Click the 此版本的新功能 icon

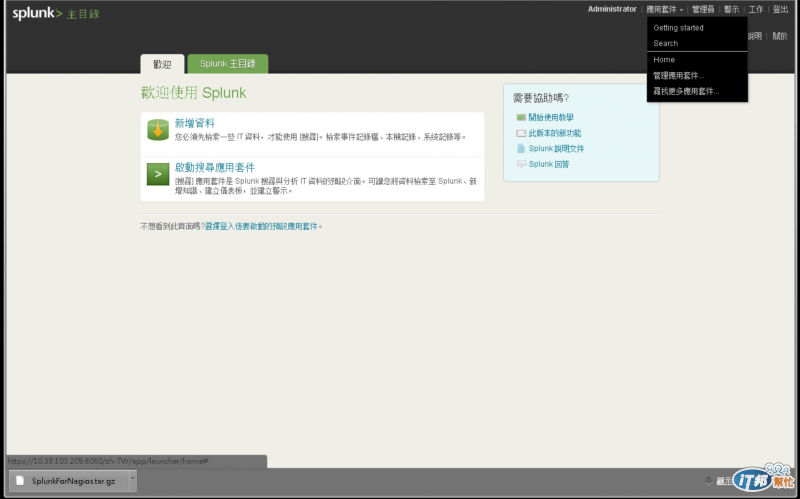point(521,133)
